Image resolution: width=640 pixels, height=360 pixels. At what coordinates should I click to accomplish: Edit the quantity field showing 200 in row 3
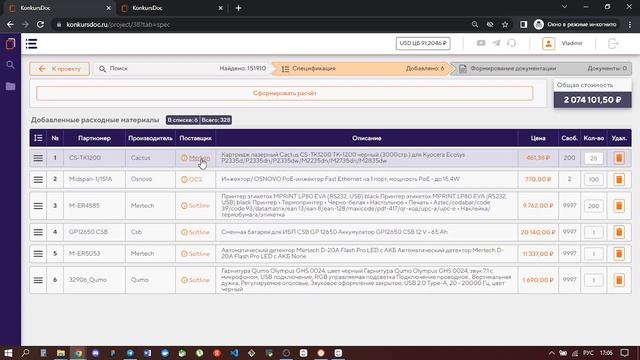coord(593,206)
